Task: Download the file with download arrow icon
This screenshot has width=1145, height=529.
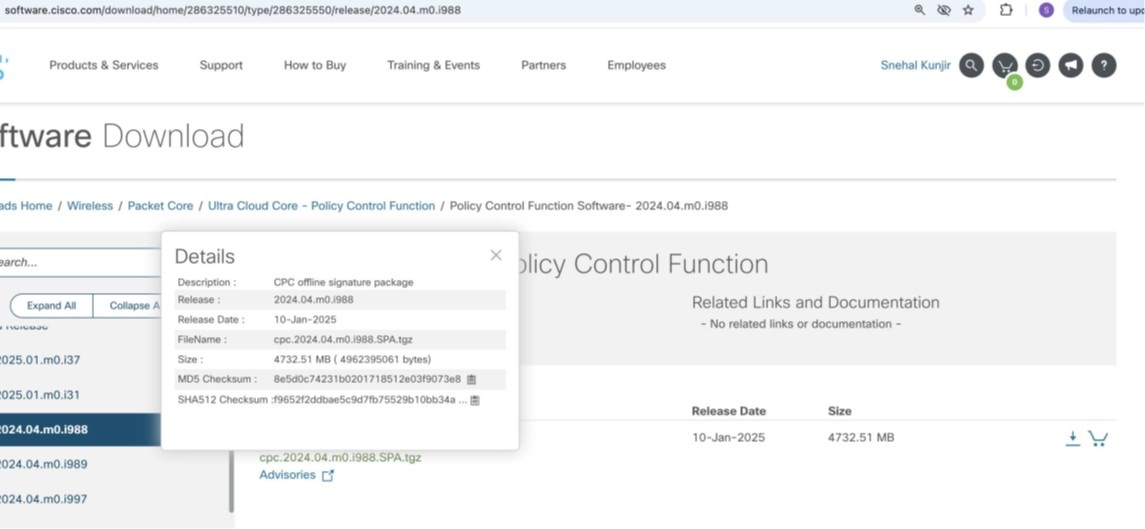Action: [x=1072, y=438]
